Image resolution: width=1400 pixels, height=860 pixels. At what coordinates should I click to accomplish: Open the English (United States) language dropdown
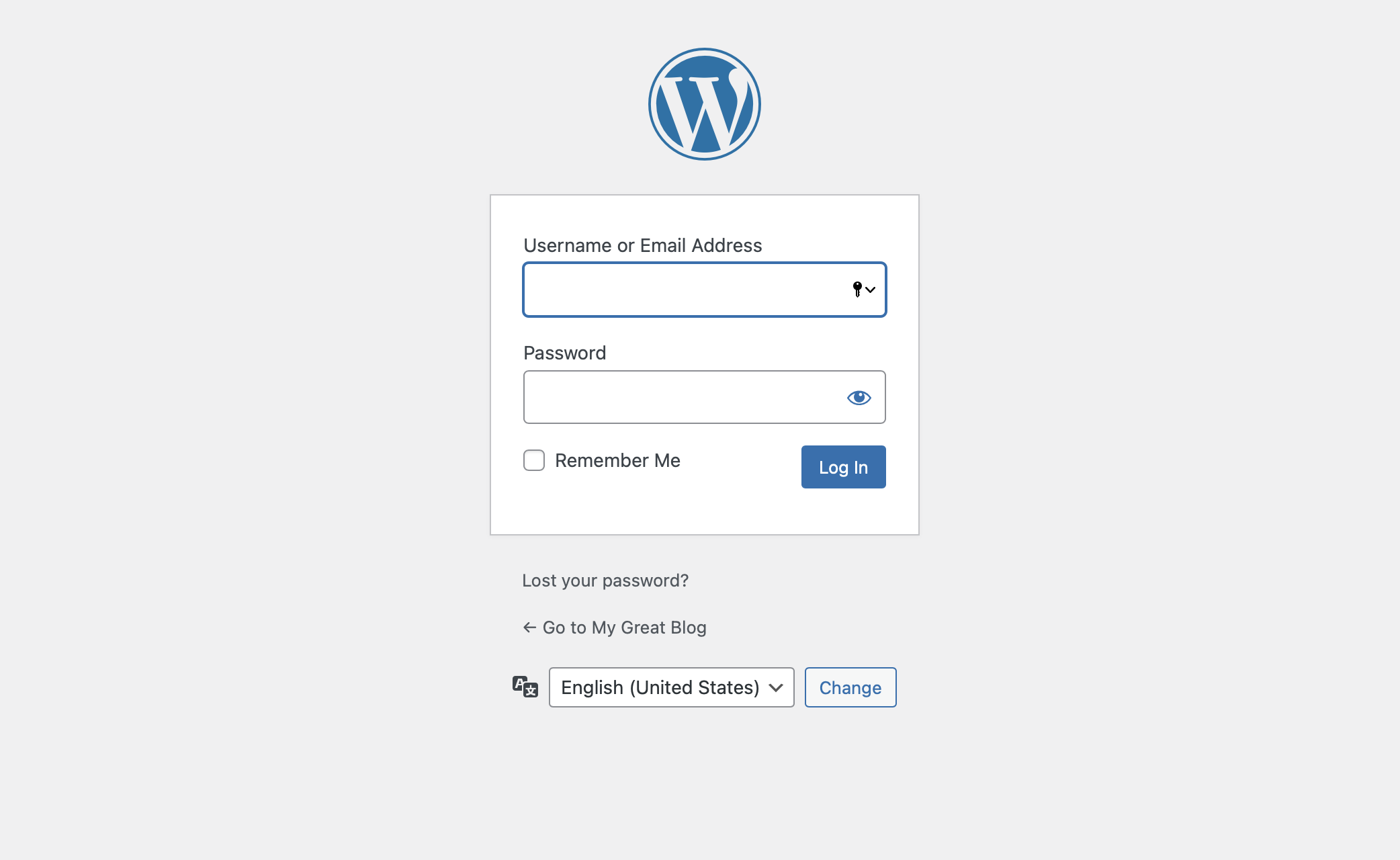click(660, 687)
